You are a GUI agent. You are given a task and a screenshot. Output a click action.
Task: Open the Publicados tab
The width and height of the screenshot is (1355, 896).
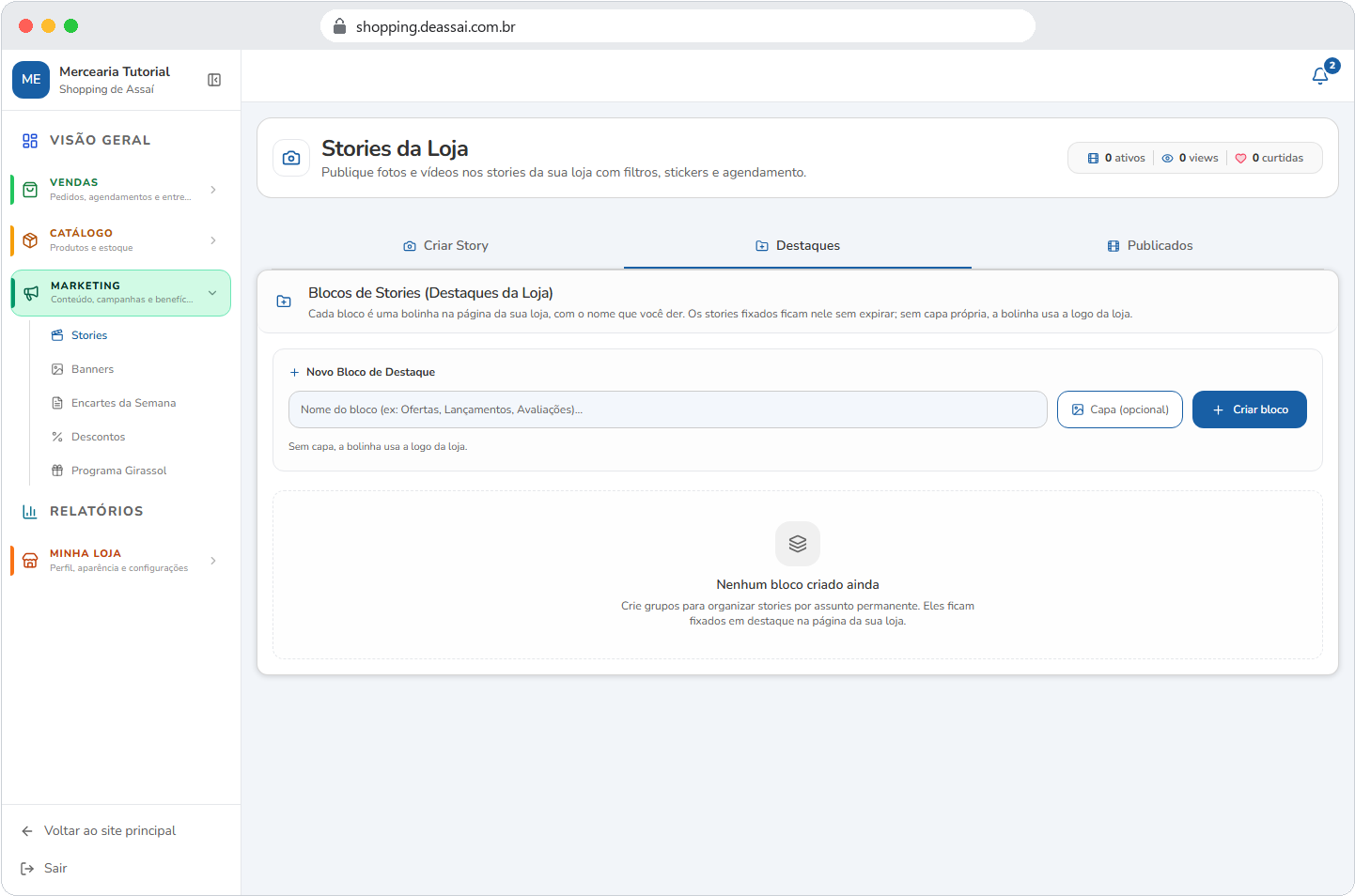pos(1149,246)
